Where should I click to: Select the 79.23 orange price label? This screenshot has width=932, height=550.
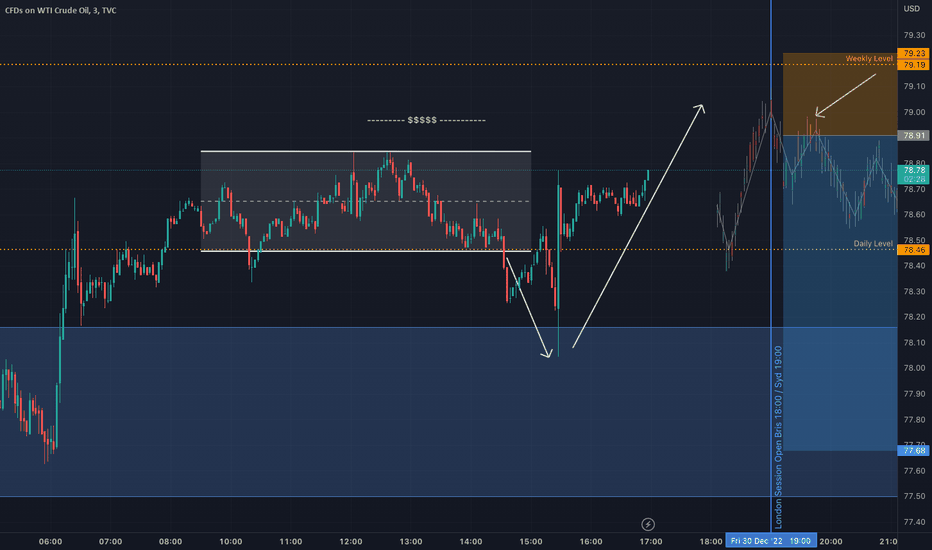click(x=914, y=54)
